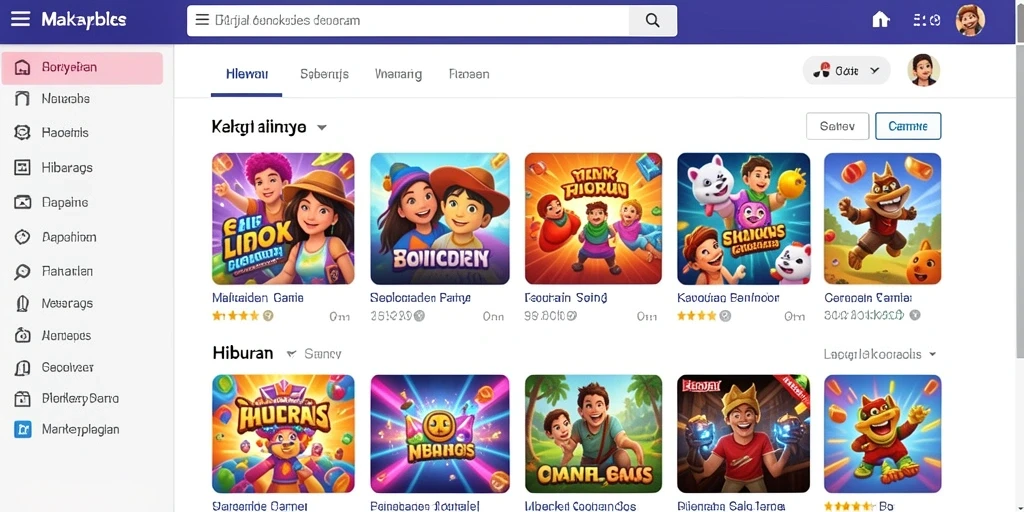Open the MUCRAS game thumbnail
The height and width of the screenshot is (512, 1024).
click(x=283, y=434)
